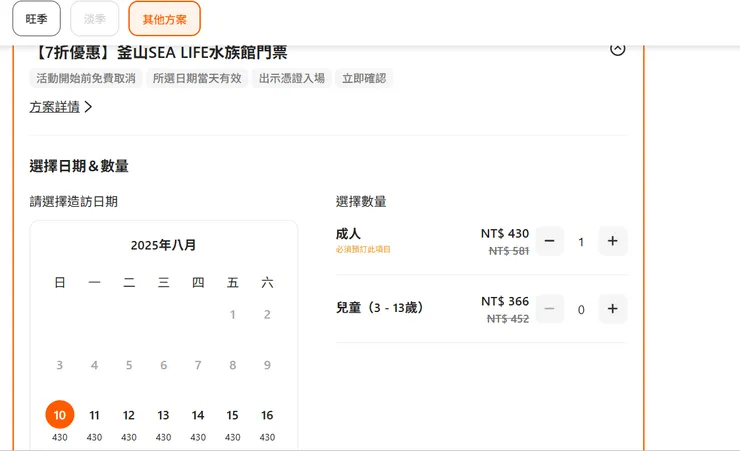Click the struck-through price NT$ 581
The image size is (740, 451).
[509, 251]
